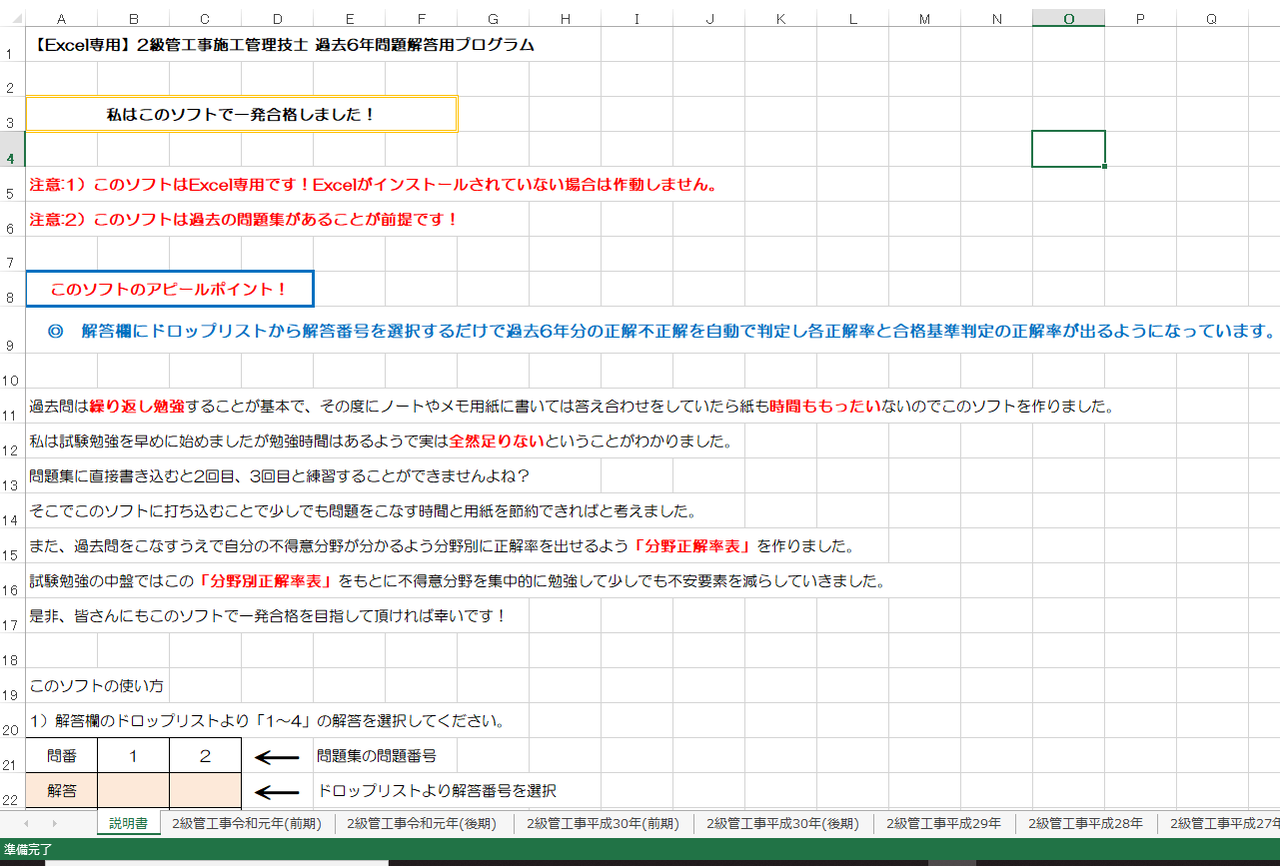Screen dimensions: 1280x866
Task: Select column D header
Action: point(277,17)
